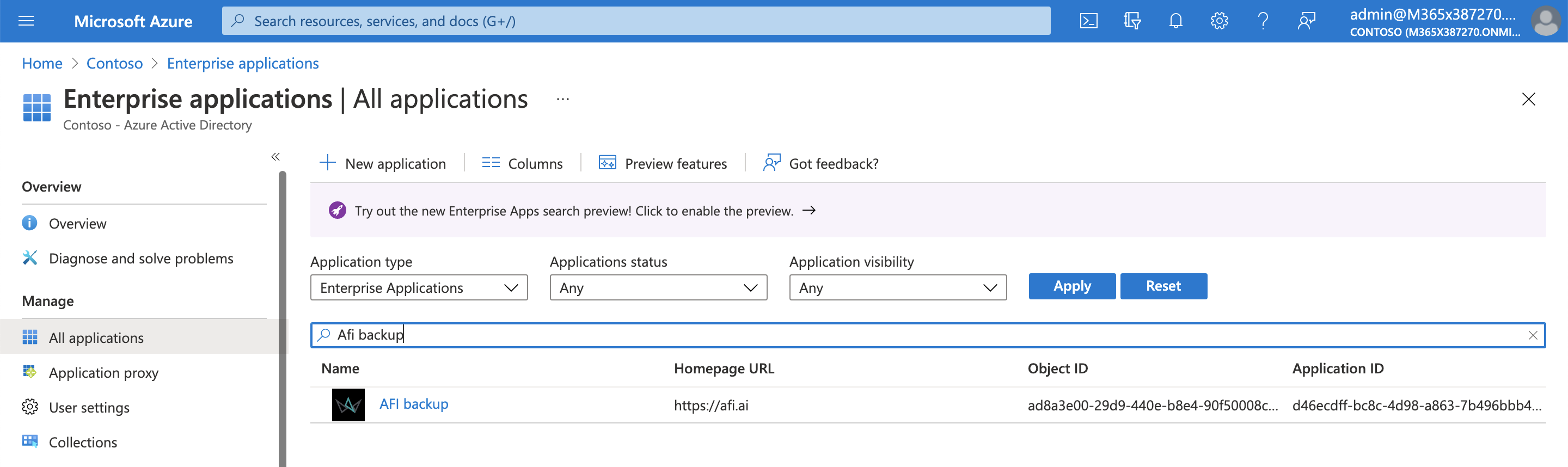Click the rocket icon in preview banner
The image size is (1568, 467).
337,211
